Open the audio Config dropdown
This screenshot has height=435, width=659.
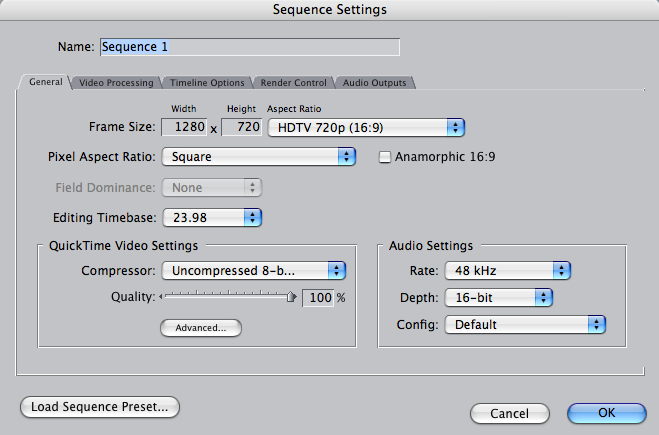[x=525, y=324]
